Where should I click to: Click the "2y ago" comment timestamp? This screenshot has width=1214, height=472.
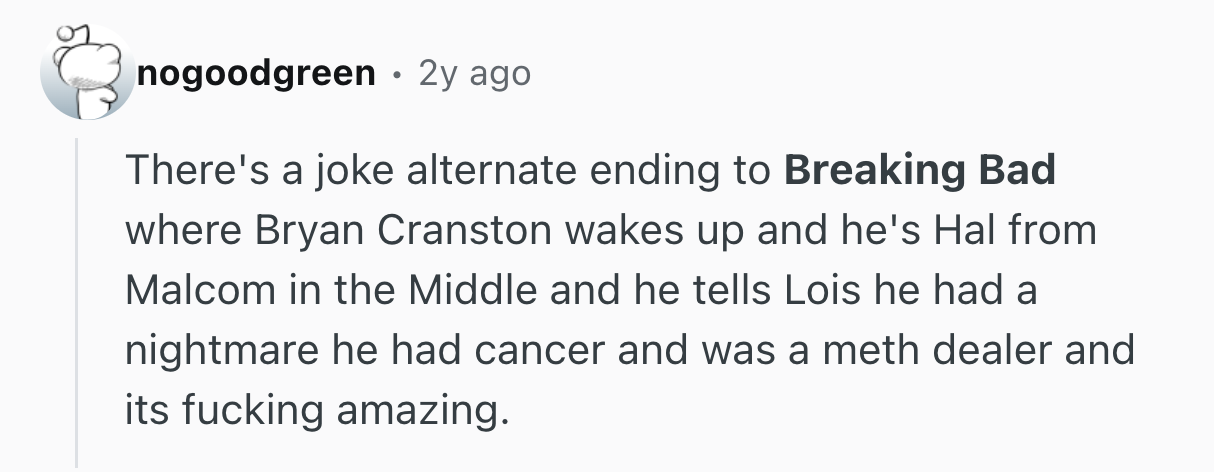pyautogui.click(x=474, y=73)
